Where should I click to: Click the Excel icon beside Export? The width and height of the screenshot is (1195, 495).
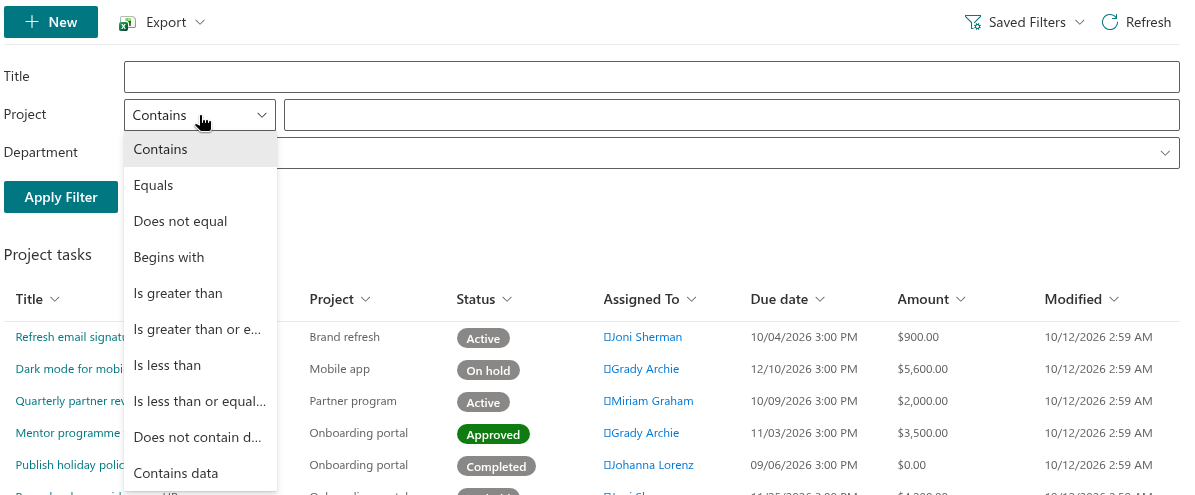[x=127, y=24]
